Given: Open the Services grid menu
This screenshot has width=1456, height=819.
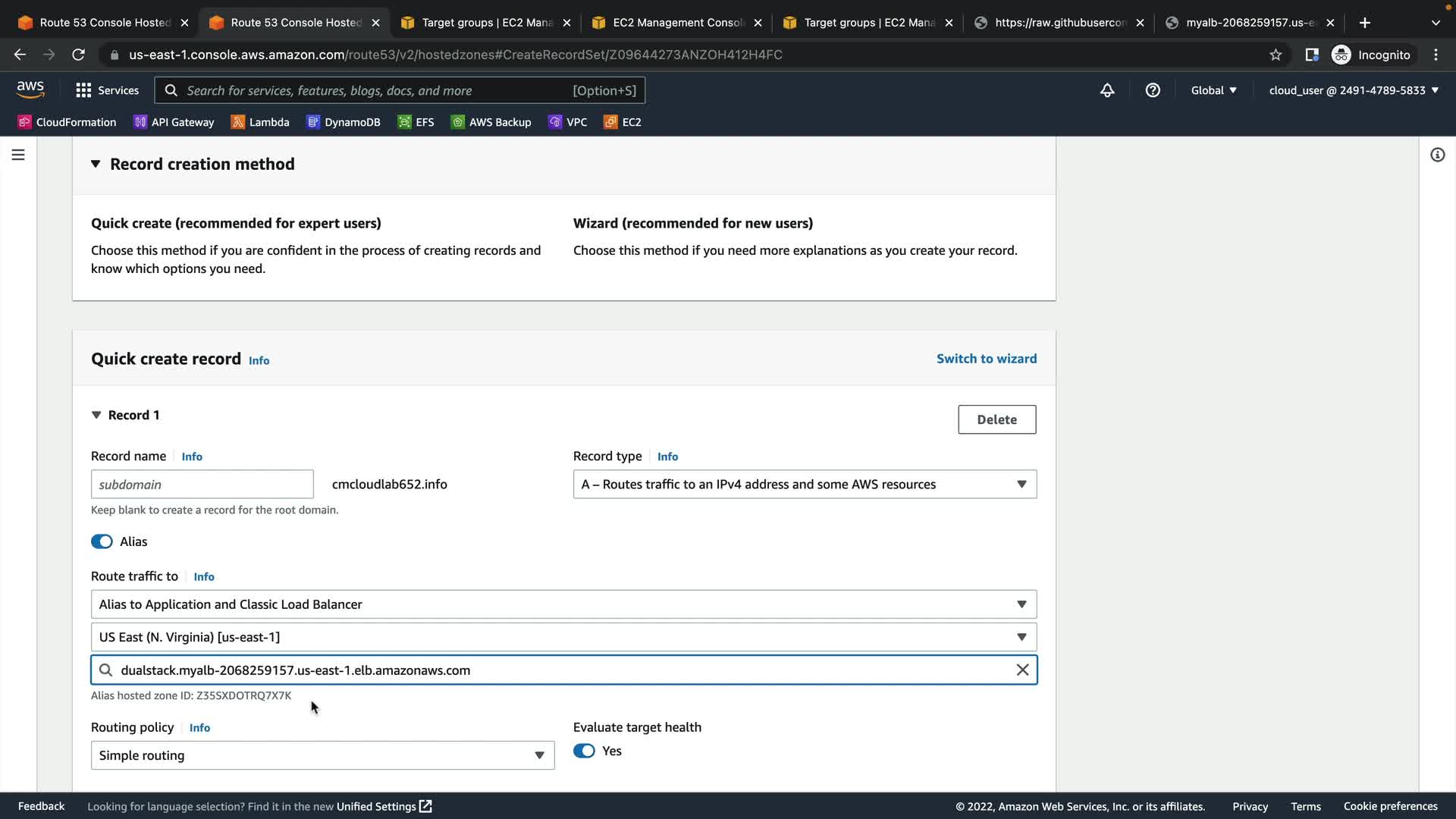Looking at the screenshot, I should [107, 90].
